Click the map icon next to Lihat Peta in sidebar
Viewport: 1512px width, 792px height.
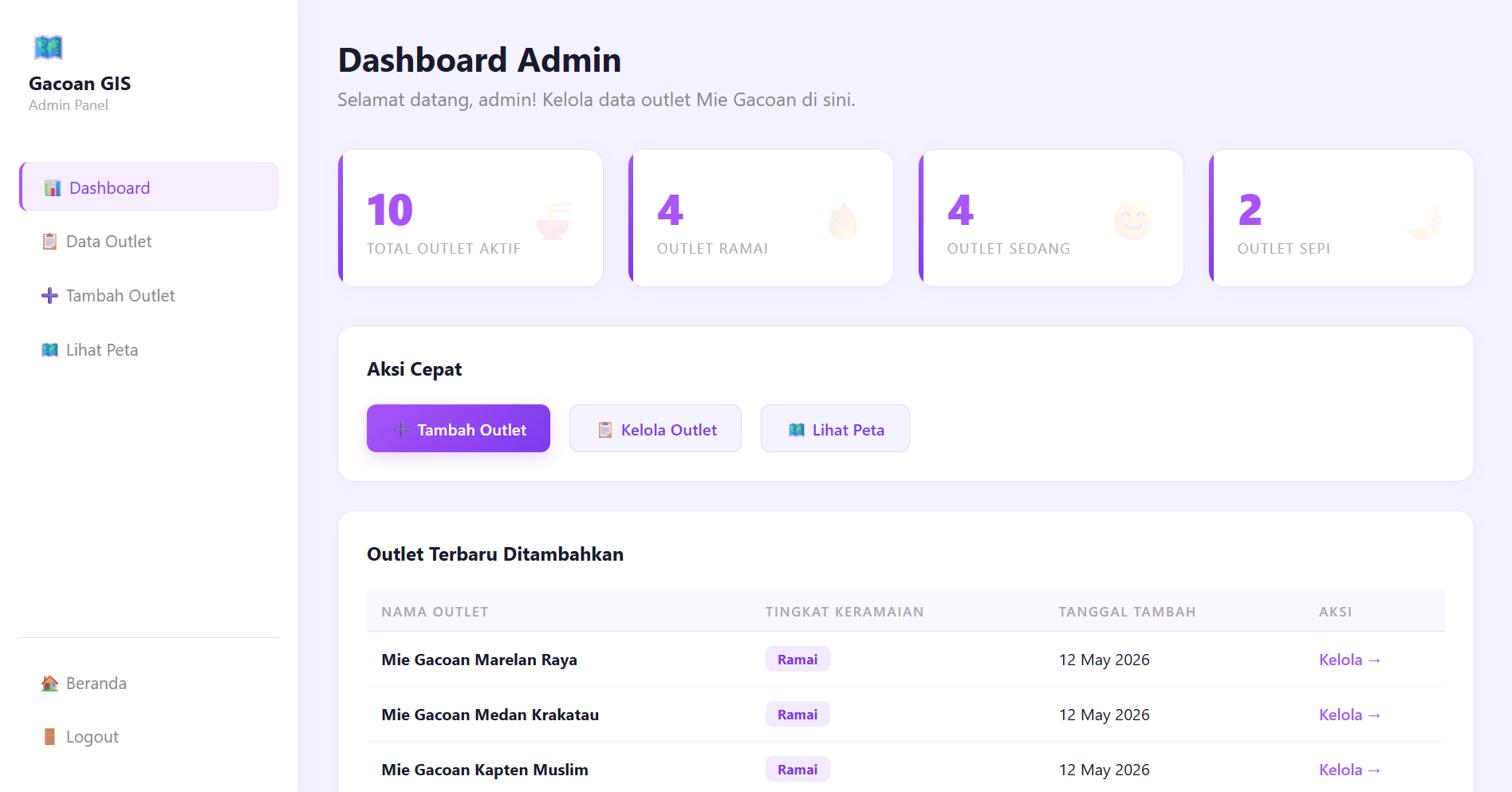pyautogui.click(x=49, y=350)
